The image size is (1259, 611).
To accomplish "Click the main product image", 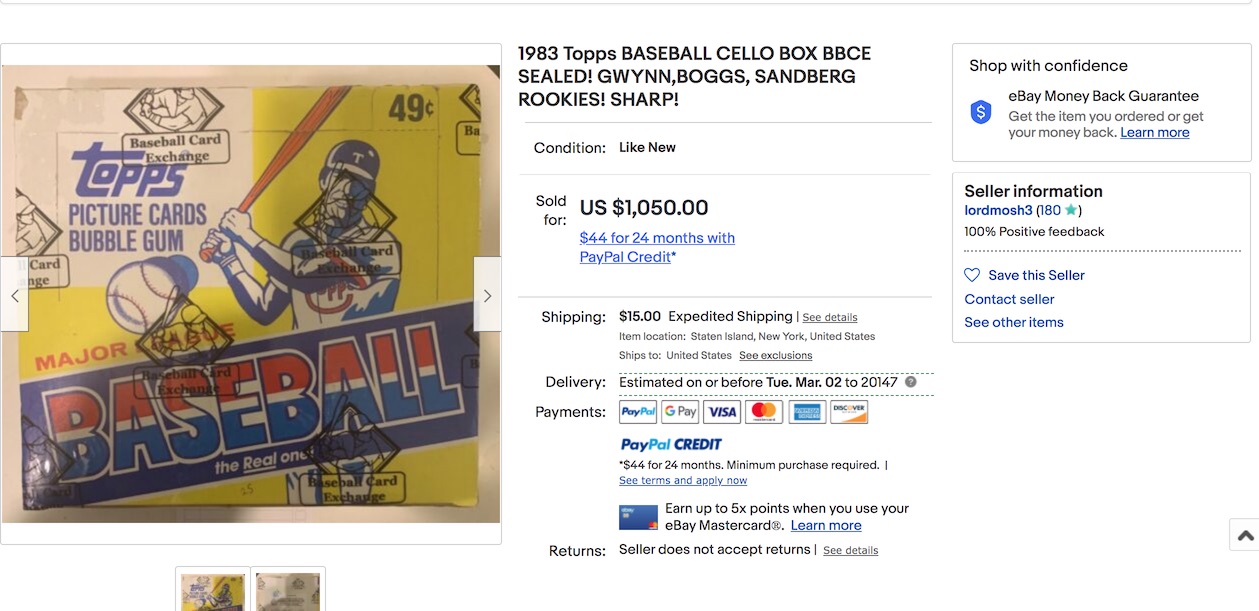I will [x=250, y=293].
